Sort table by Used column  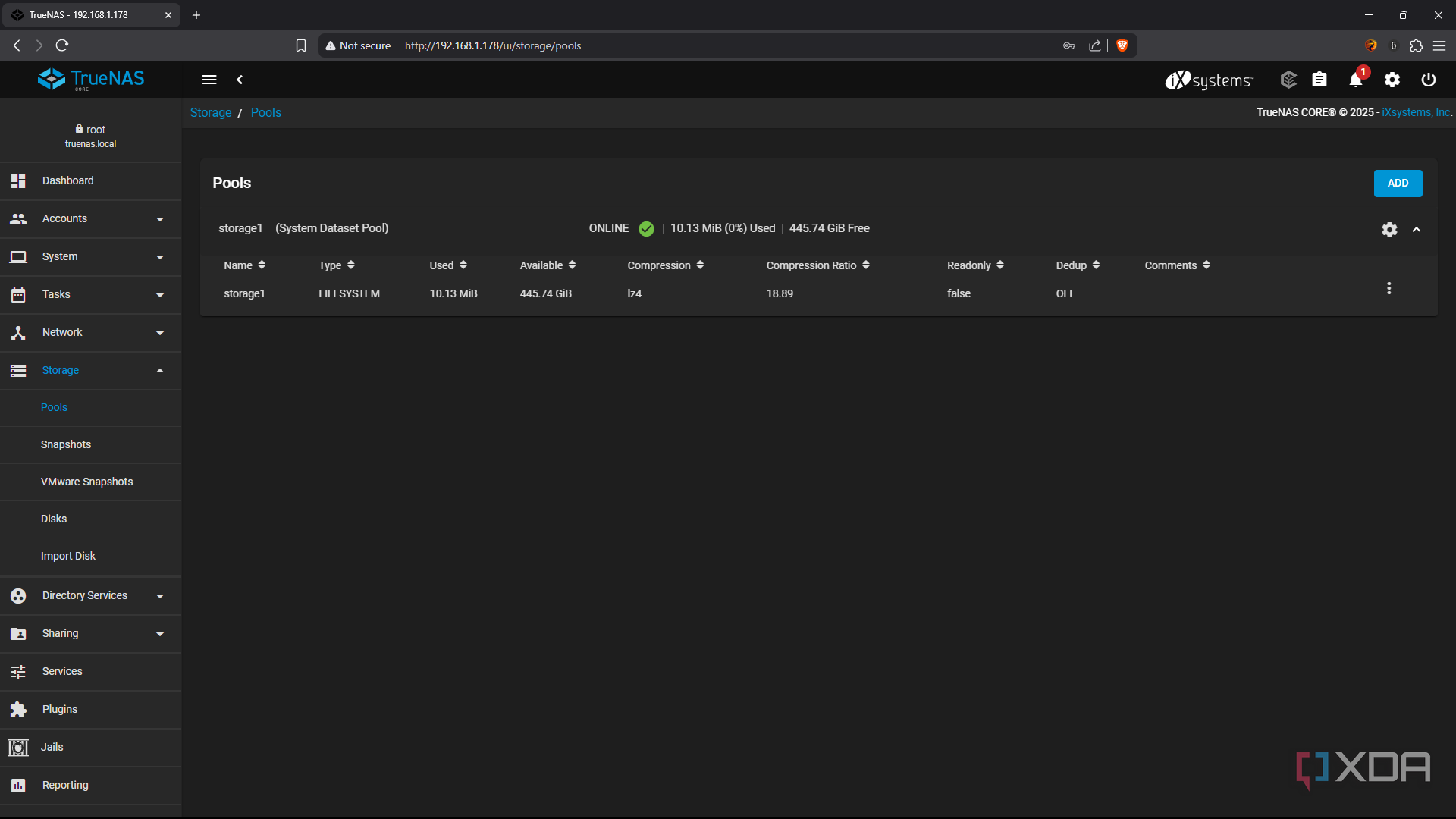(x=448, y=266)
